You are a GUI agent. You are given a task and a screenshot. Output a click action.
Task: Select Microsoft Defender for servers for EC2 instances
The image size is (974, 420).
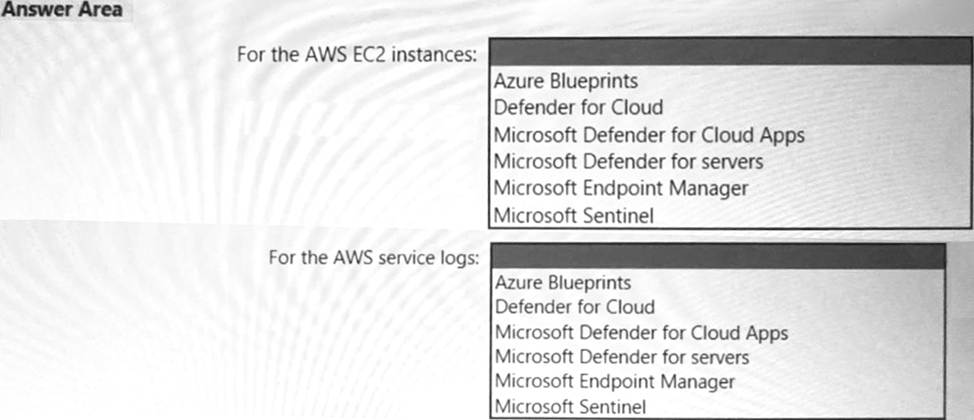point(628,160)
